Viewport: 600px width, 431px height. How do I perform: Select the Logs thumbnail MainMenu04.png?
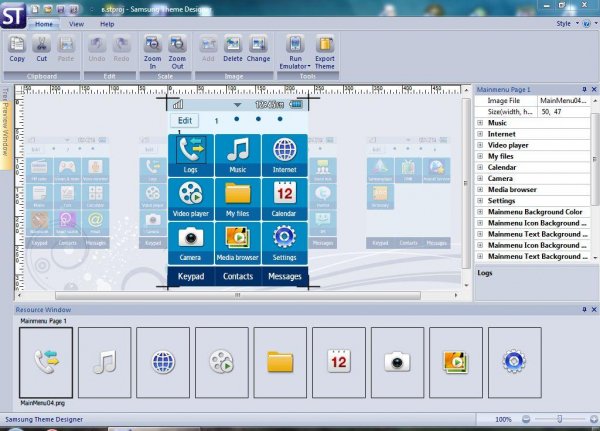pos(46,362)
